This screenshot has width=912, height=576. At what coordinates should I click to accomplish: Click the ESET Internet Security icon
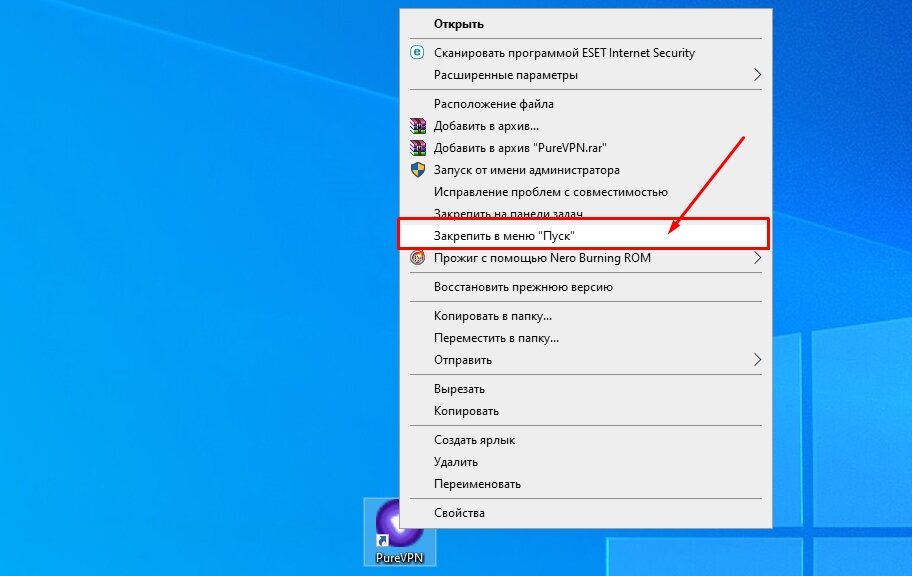[x=417, y=52]
